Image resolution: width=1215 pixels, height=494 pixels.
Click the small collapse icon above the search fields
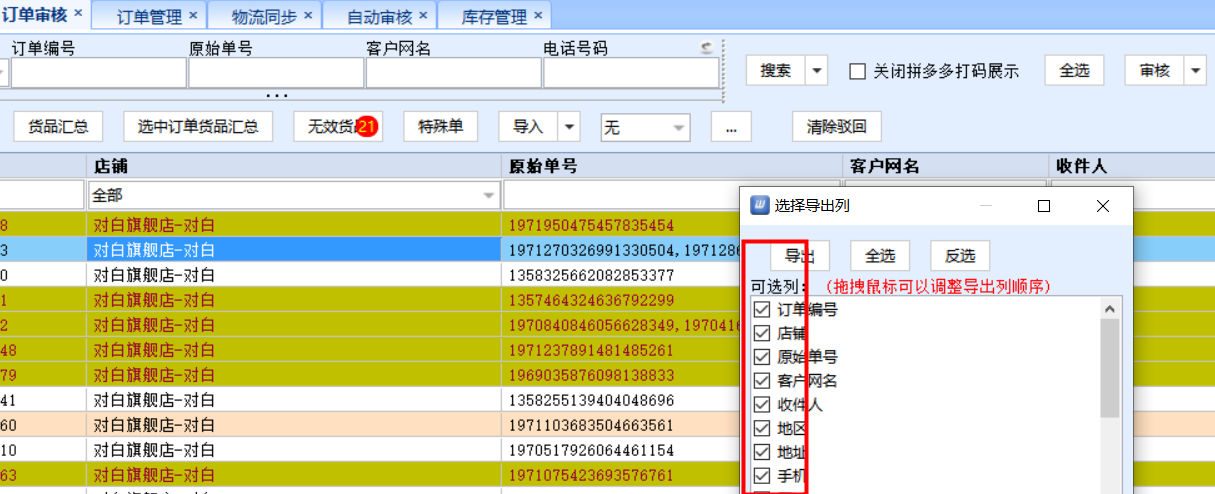707,47
